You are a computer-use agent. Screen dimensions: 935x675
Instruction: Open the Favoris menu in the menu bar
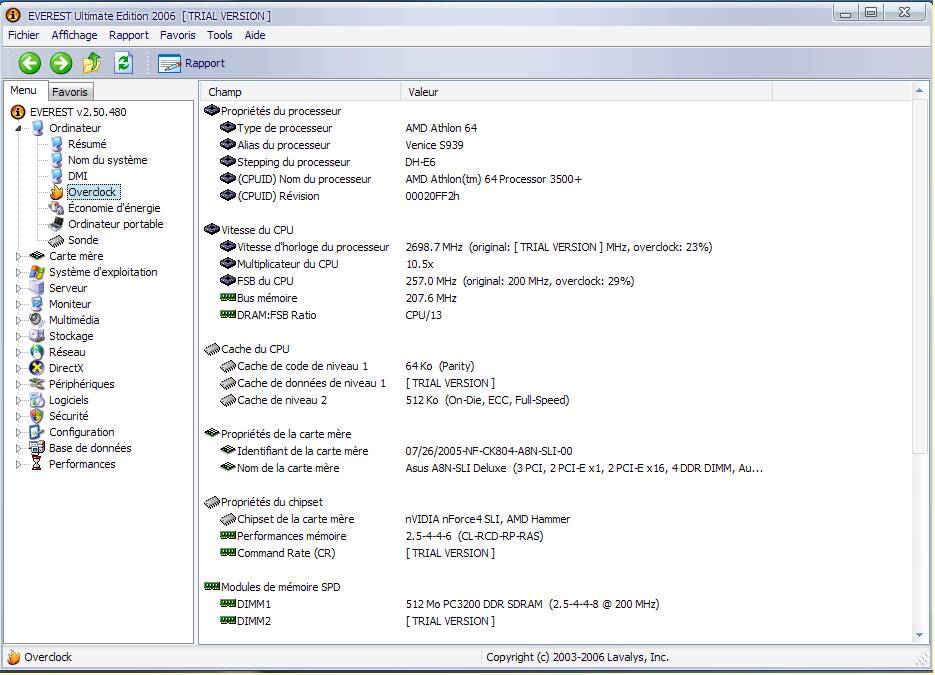(x=177, y=35)
